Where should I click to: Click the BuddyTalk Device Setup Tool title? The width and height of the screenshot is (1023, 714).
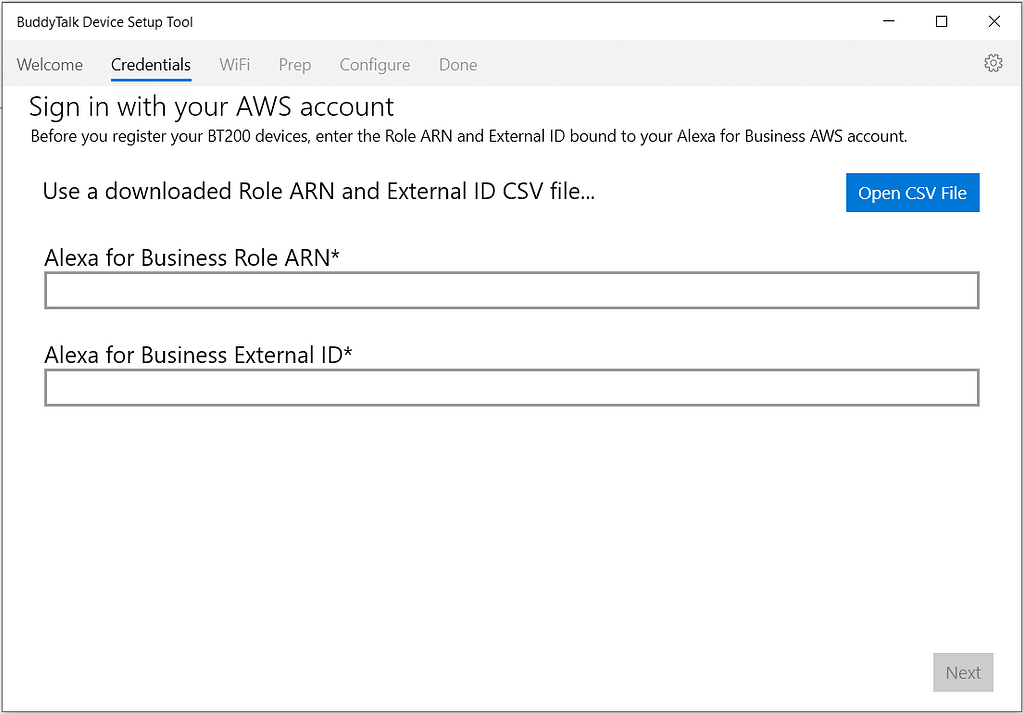pyautogui.click(x=105, y=22)
